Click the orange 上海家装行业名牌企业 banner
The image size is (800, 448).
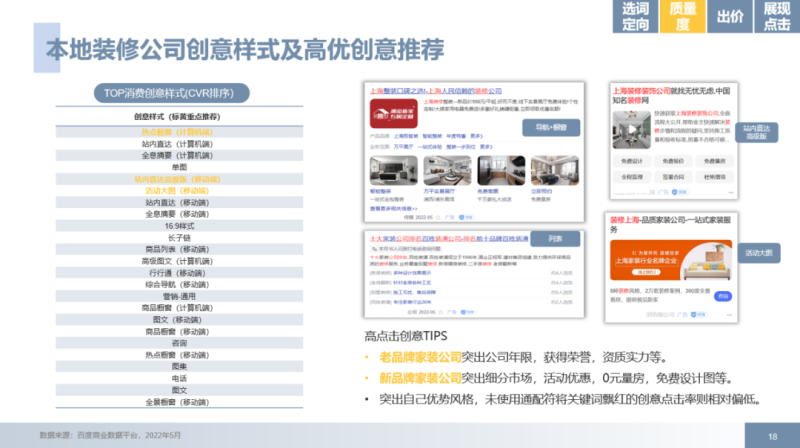click(x=671, y=260)
